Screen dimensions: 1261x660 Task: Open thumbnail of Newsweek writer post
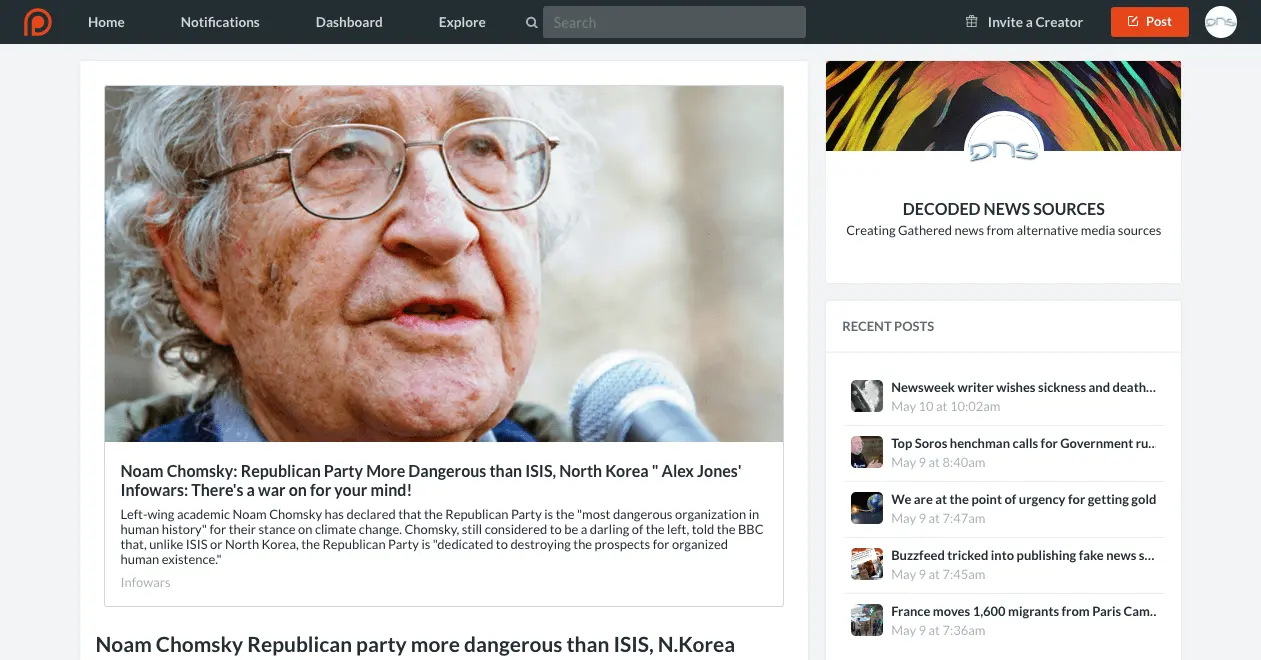(867, 396)
